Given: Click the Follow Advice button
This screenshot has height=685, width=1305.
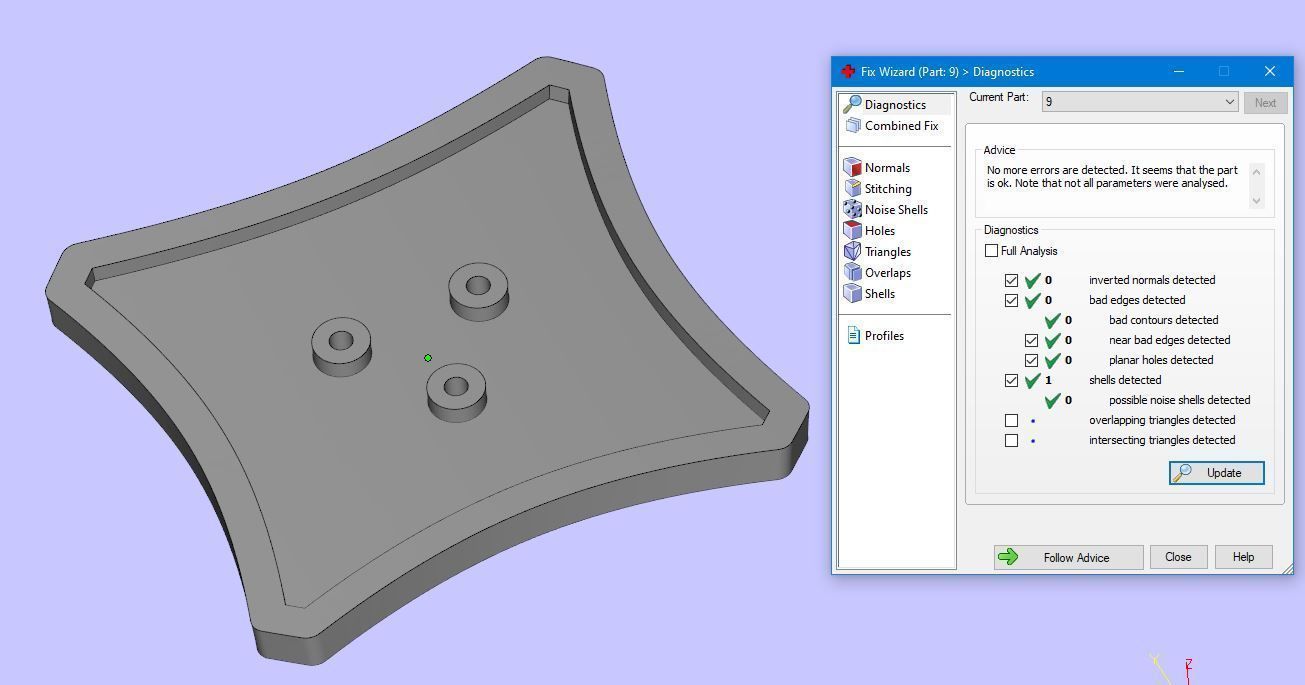Looking at the screenshot, I should tap(1068, 557).
